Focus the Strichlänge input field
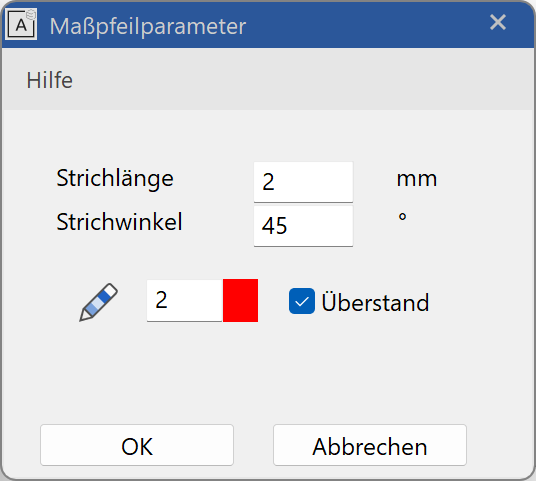 303,182
